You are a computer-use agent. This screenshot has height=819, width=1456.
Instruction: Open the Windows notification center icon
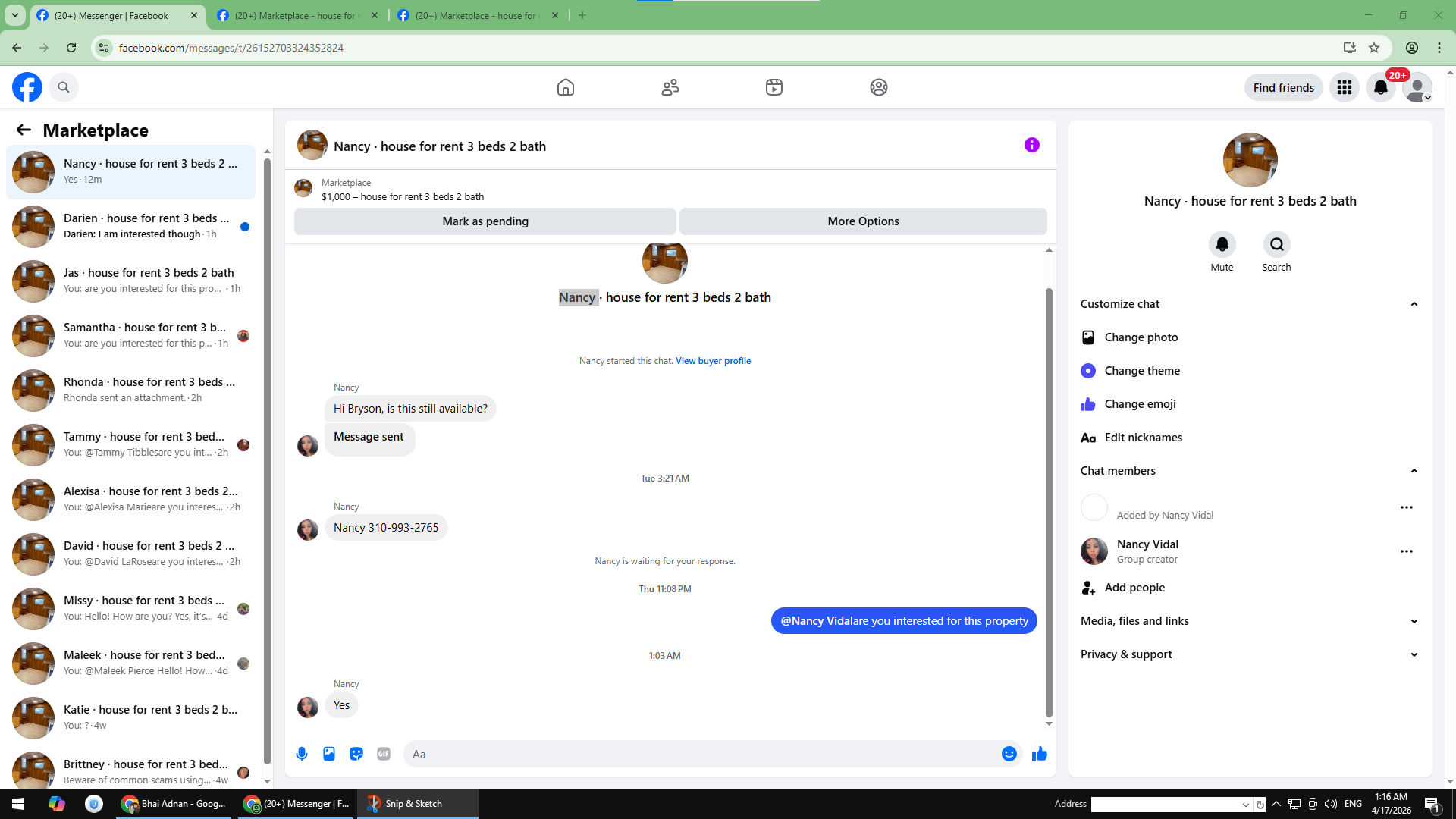point(1432,804)
